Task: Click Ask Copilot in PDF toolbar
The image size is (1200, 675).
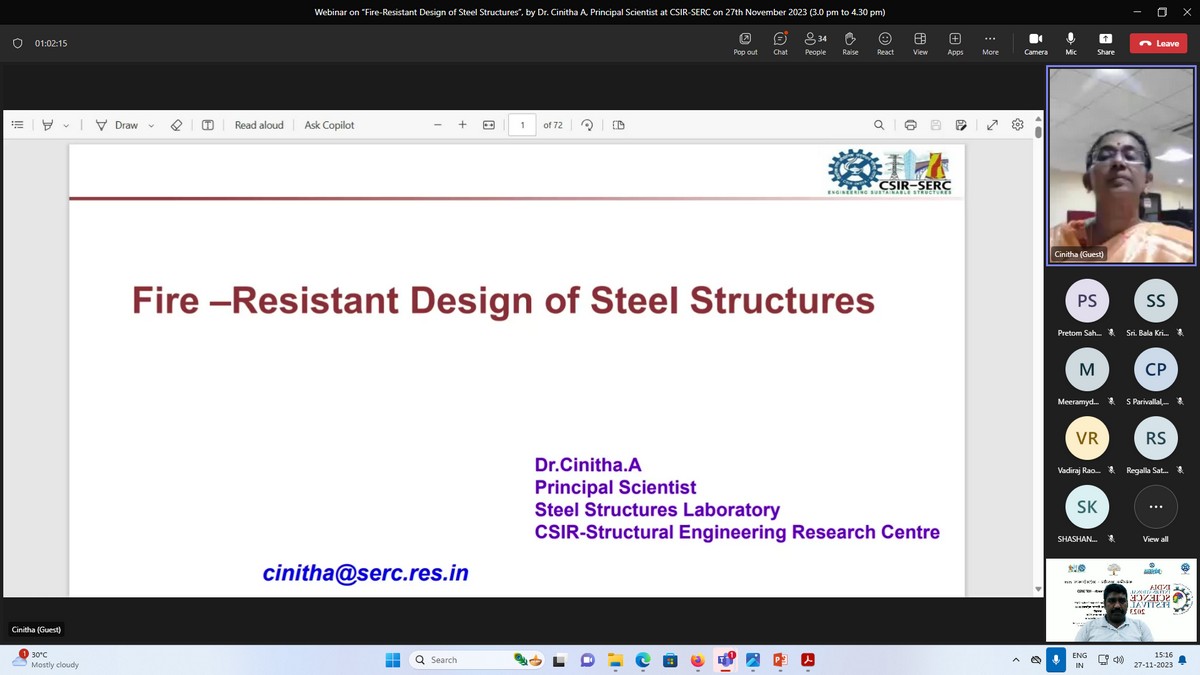Action: tap(329, 125)
